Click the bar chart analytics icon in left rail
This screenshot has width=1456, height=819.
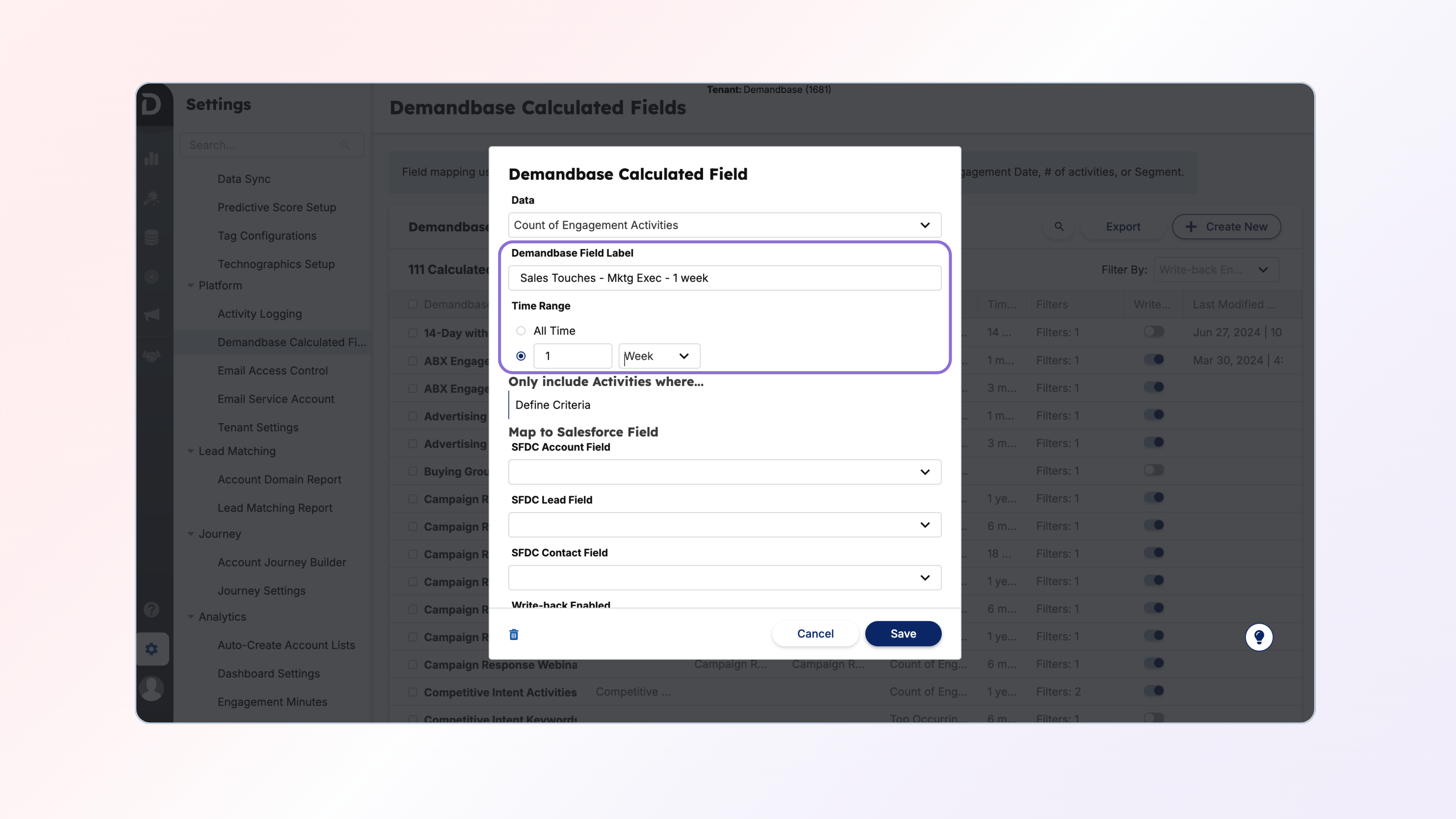pos(152,159)
